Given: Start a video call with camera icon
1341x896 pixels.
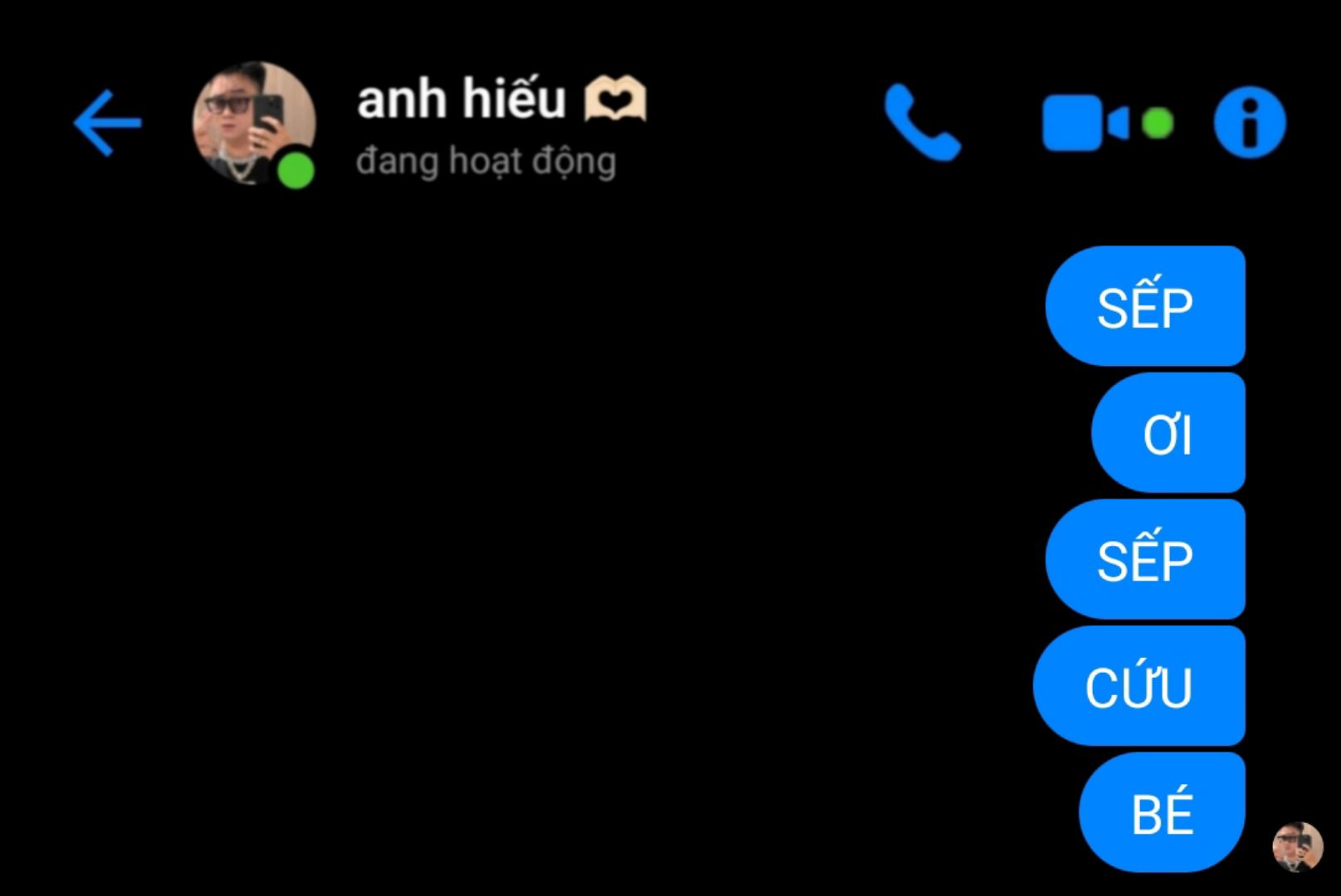Looking at the screenshot, I should 1085,124.
